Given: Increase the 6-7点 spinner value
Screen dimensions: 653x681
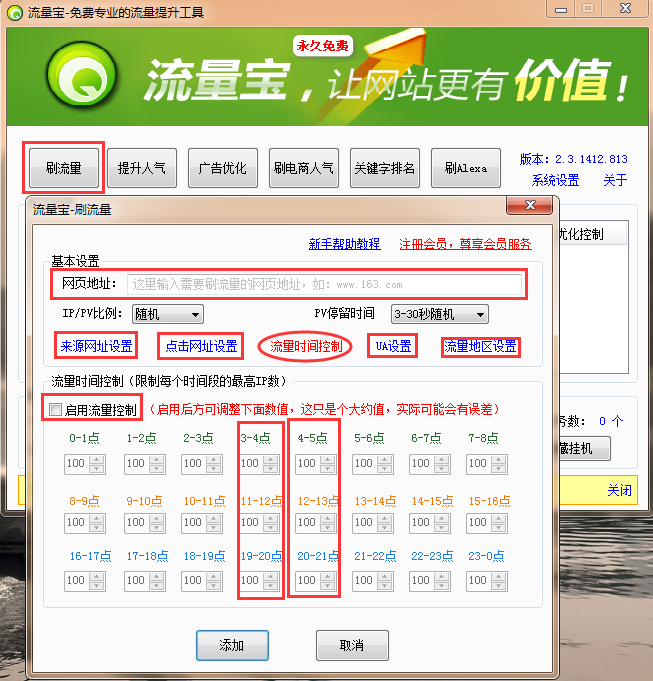Looking at the screenshot, I should point(442,460).
